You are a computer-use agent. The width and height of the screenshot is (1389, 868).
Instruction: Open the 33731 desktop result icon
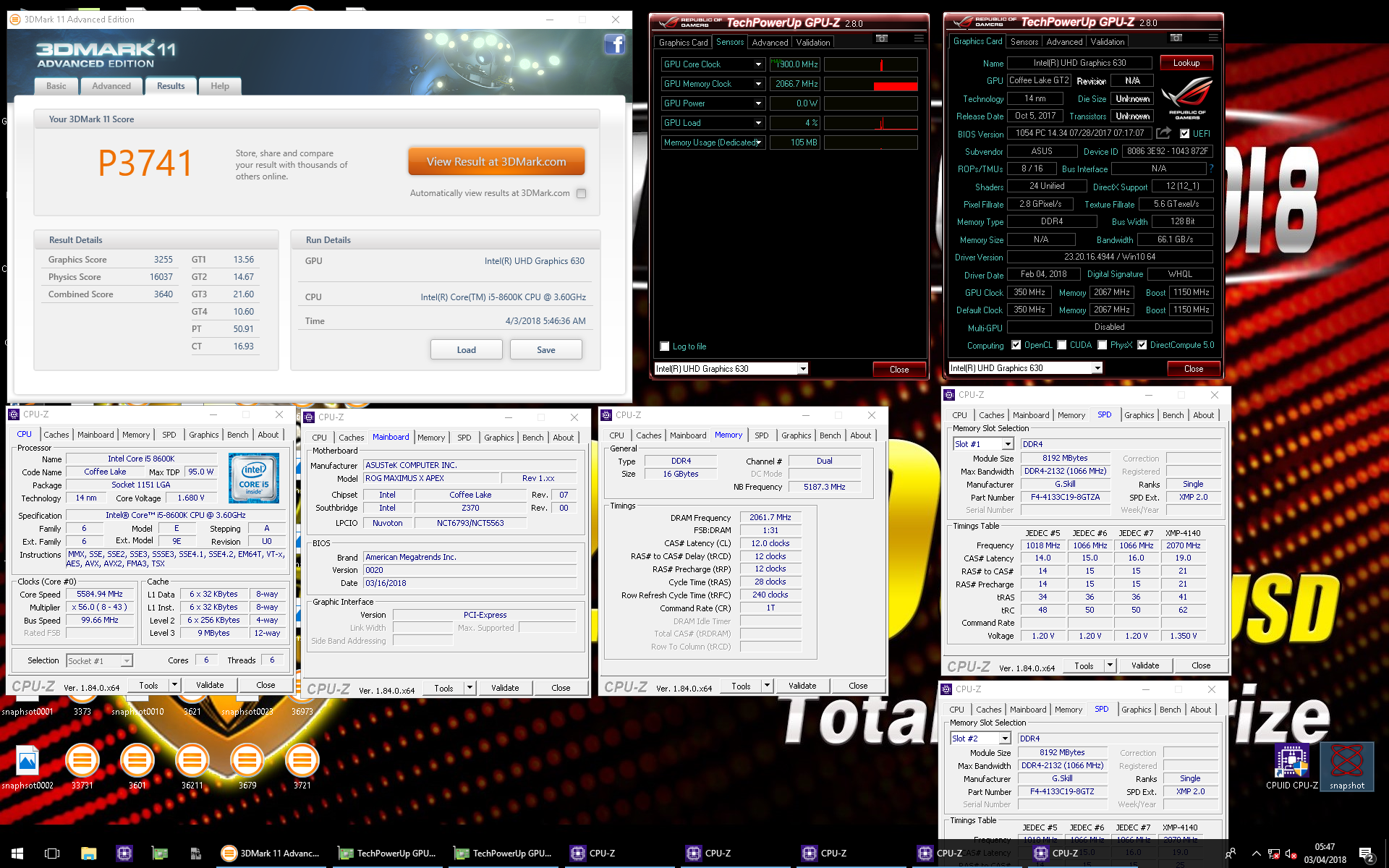point(82,767)
